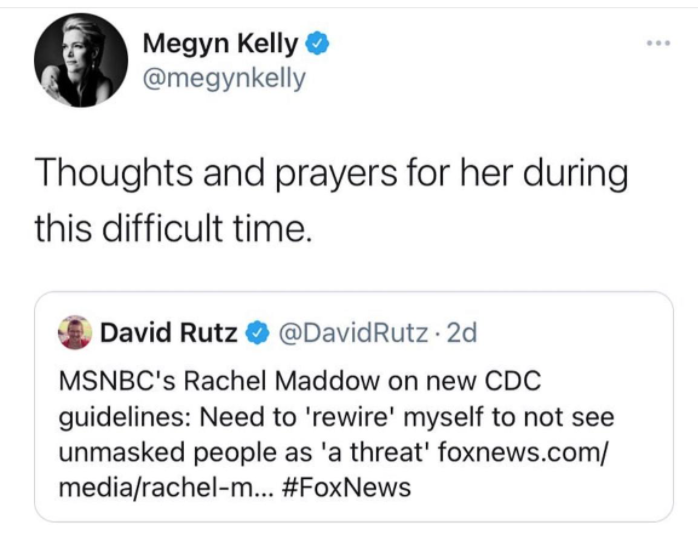Select the 'Thoughts and prayers' tweet line
The width and height of the screenshot is (698, 534).
click(x=331, y=174)
